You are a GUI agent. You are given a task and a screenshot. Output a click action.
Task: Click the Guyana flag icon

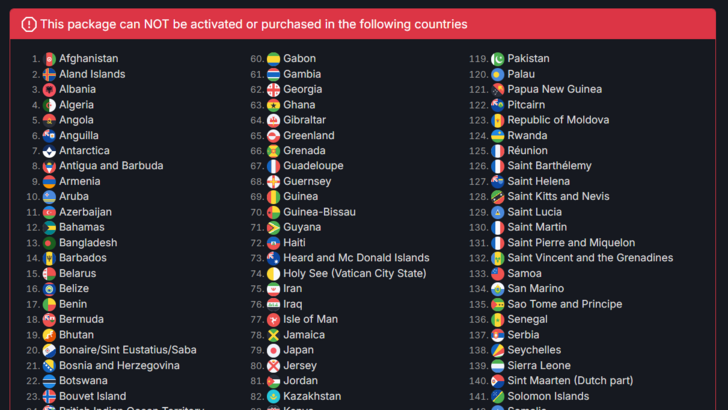273,228
